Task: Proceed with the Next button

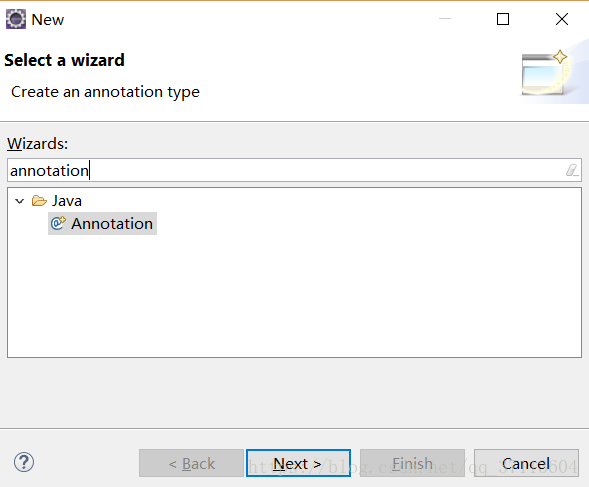Action: point(298,463)
